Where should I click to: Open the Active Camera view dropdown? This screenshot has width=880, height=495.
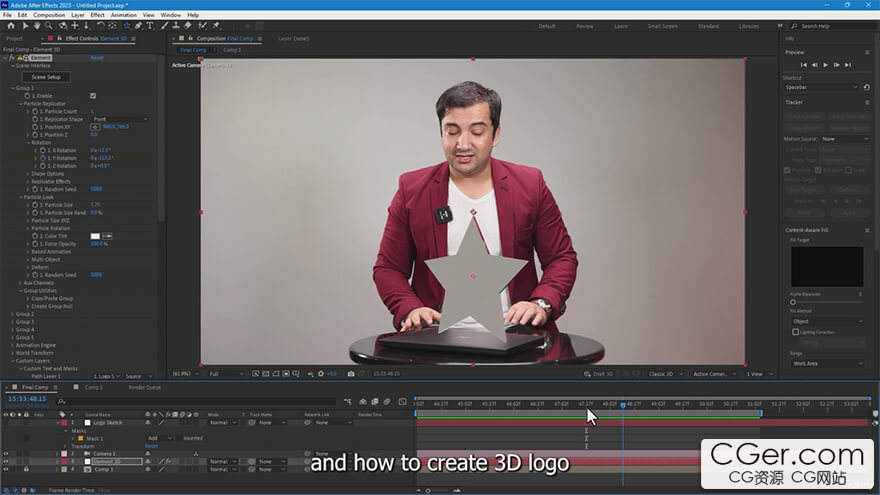(714, 374)
